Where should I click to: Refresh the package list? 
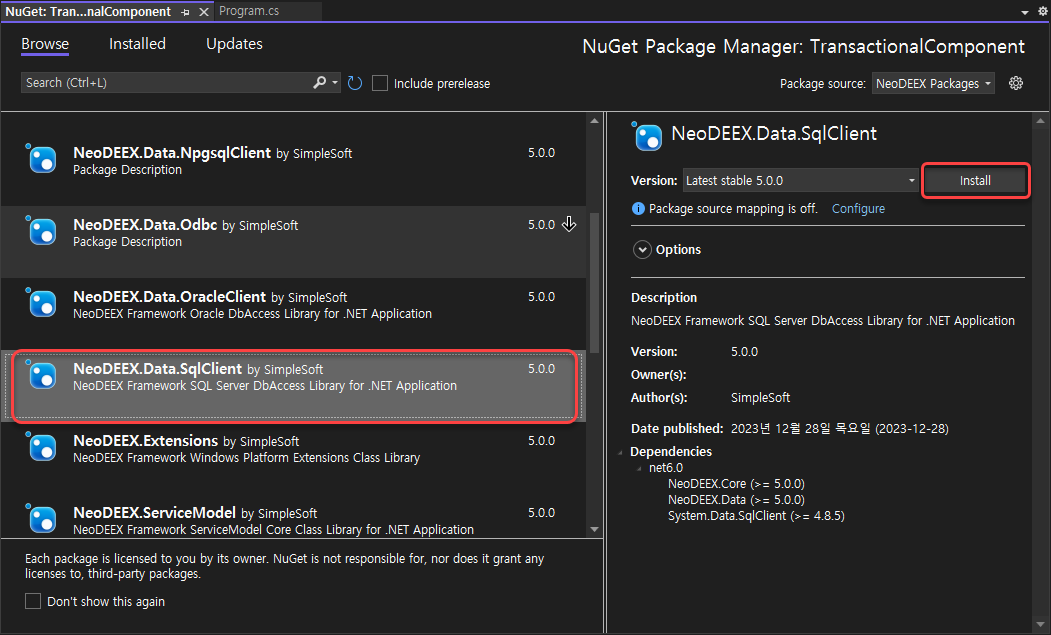click(x=355, y=83)
